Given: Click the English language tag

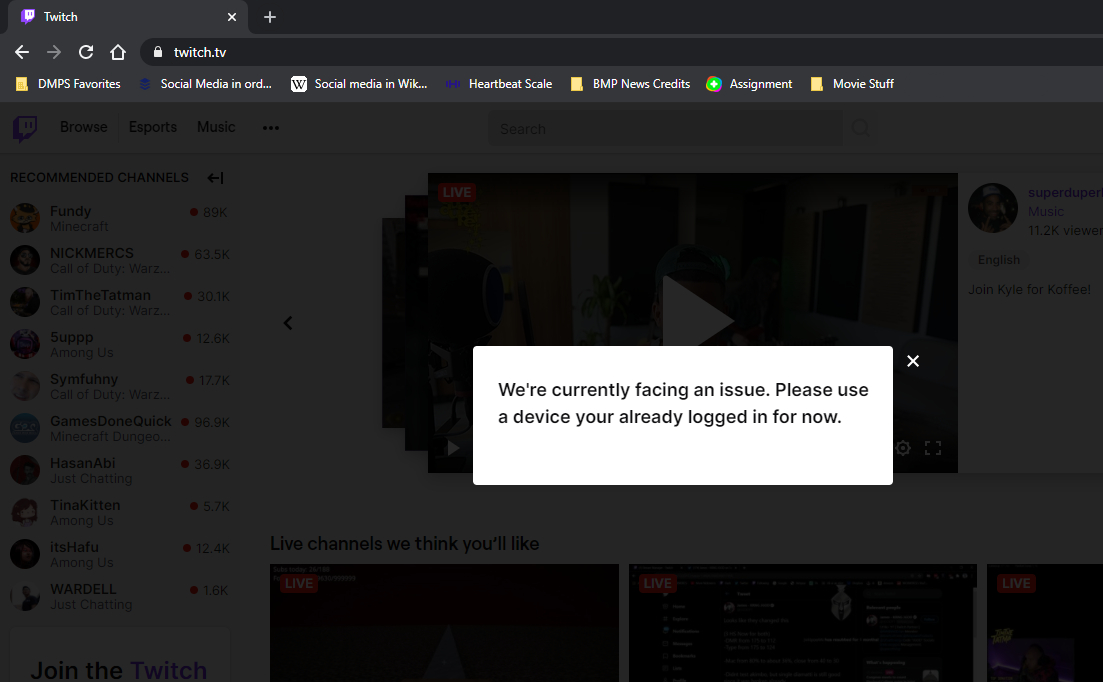Looking at the screenshot, I should tap(998, 259).
